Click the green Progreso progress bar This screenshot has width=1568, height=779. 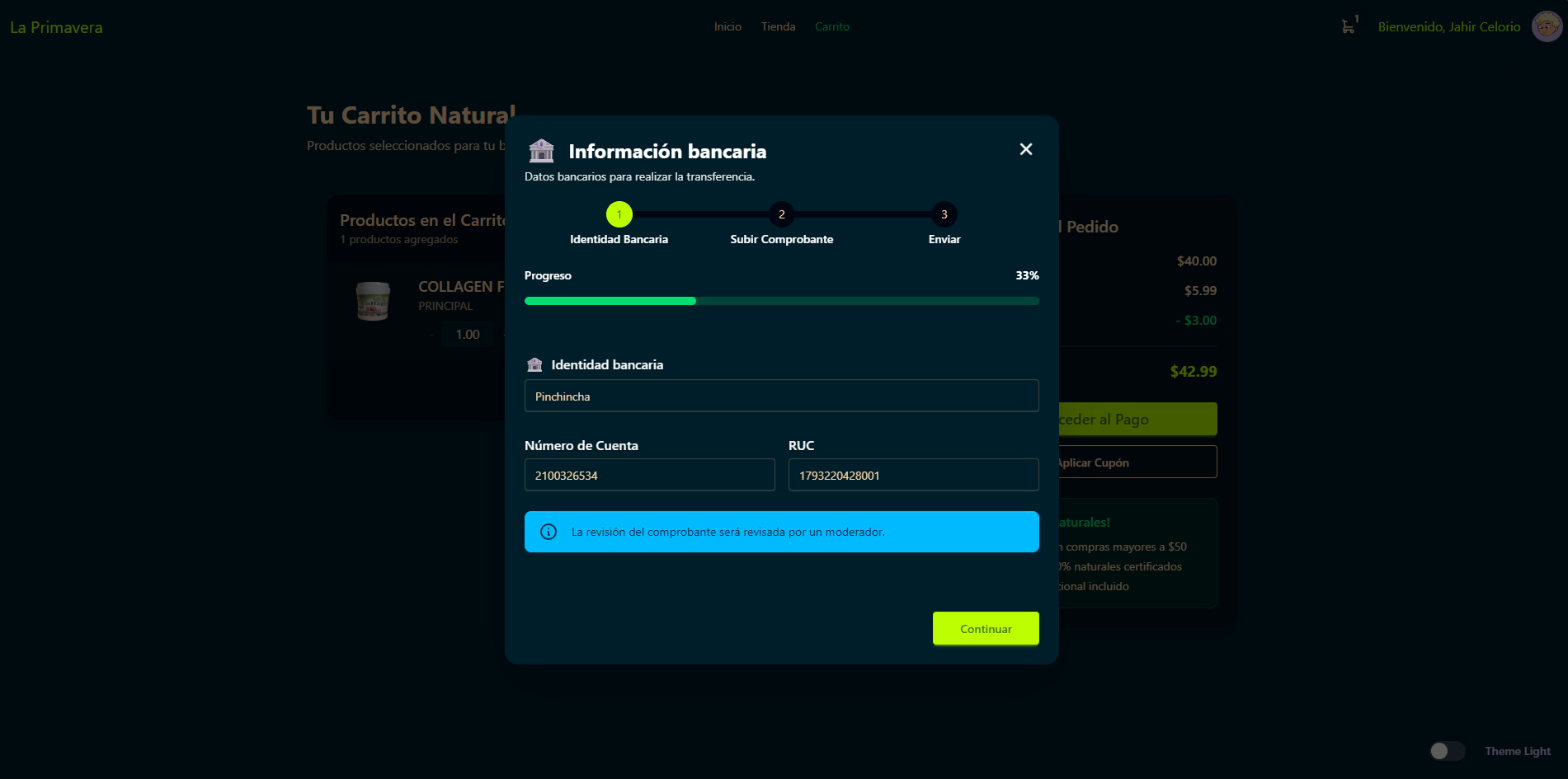781,301
